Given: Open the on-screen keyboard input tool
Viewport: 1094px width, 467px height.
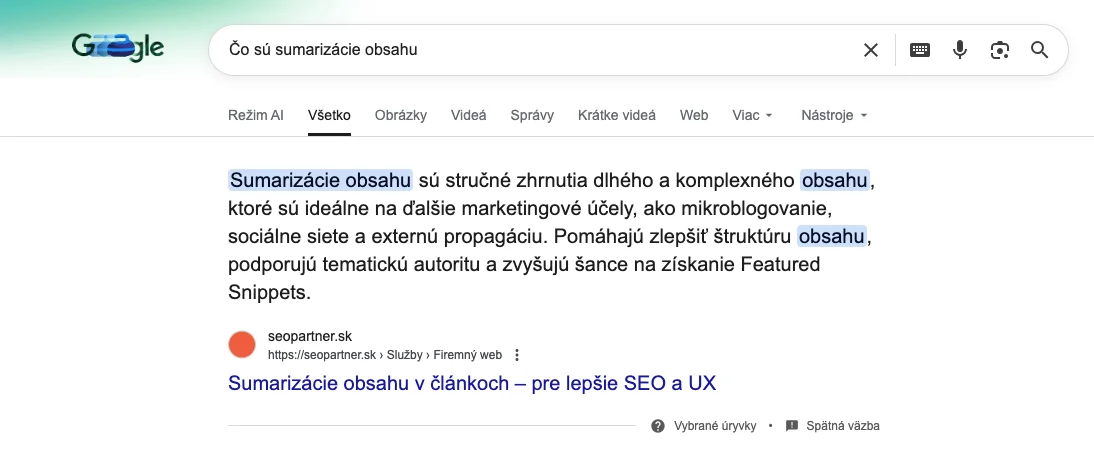Looking at the screenshot, I should click(x=920, y=50).
